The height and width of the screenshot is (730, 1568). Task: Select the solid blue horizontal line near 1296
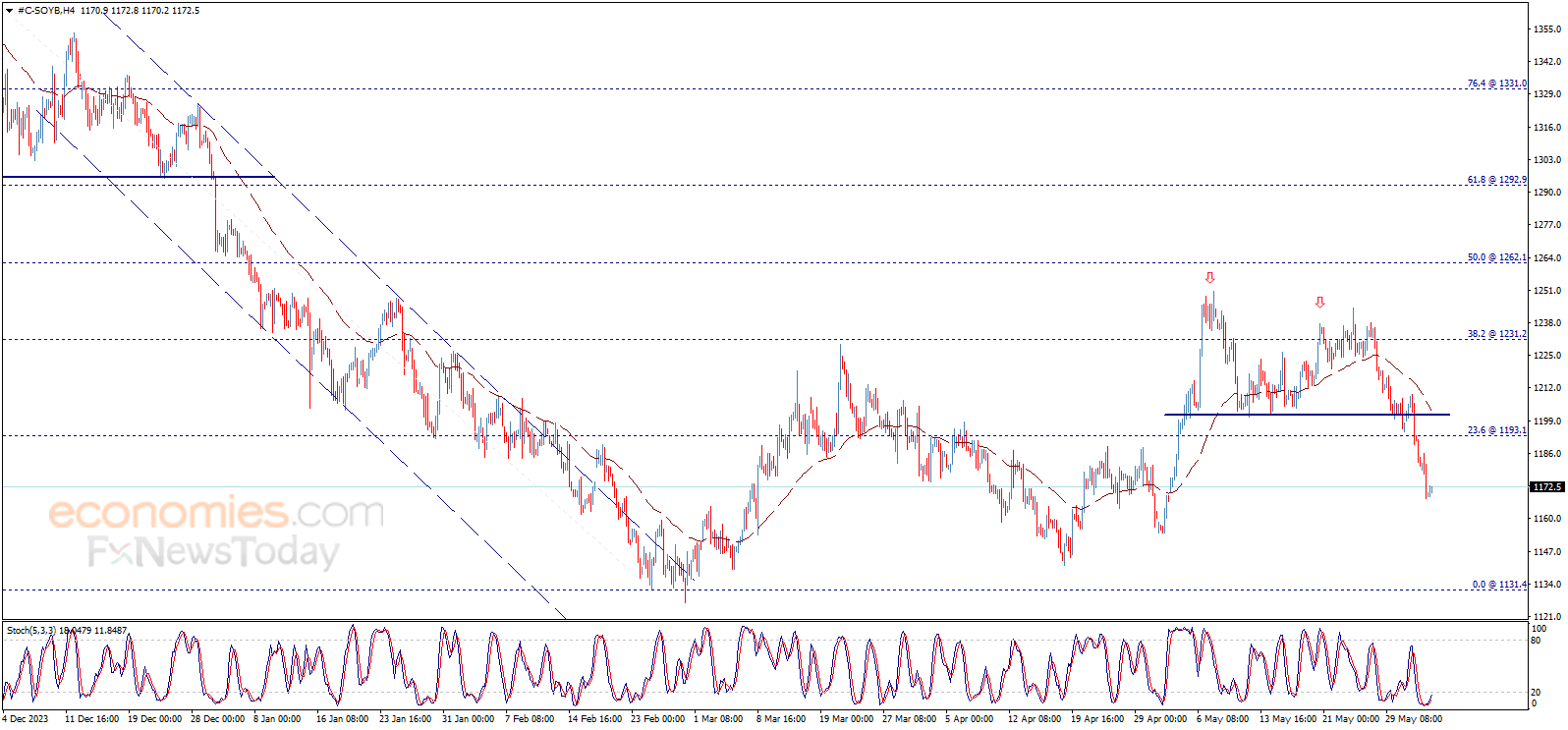(x=139, y=177)
